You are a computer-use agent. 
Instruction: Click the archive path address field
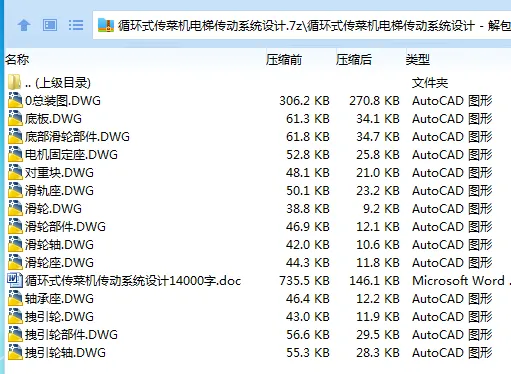(x=302, y=25)
